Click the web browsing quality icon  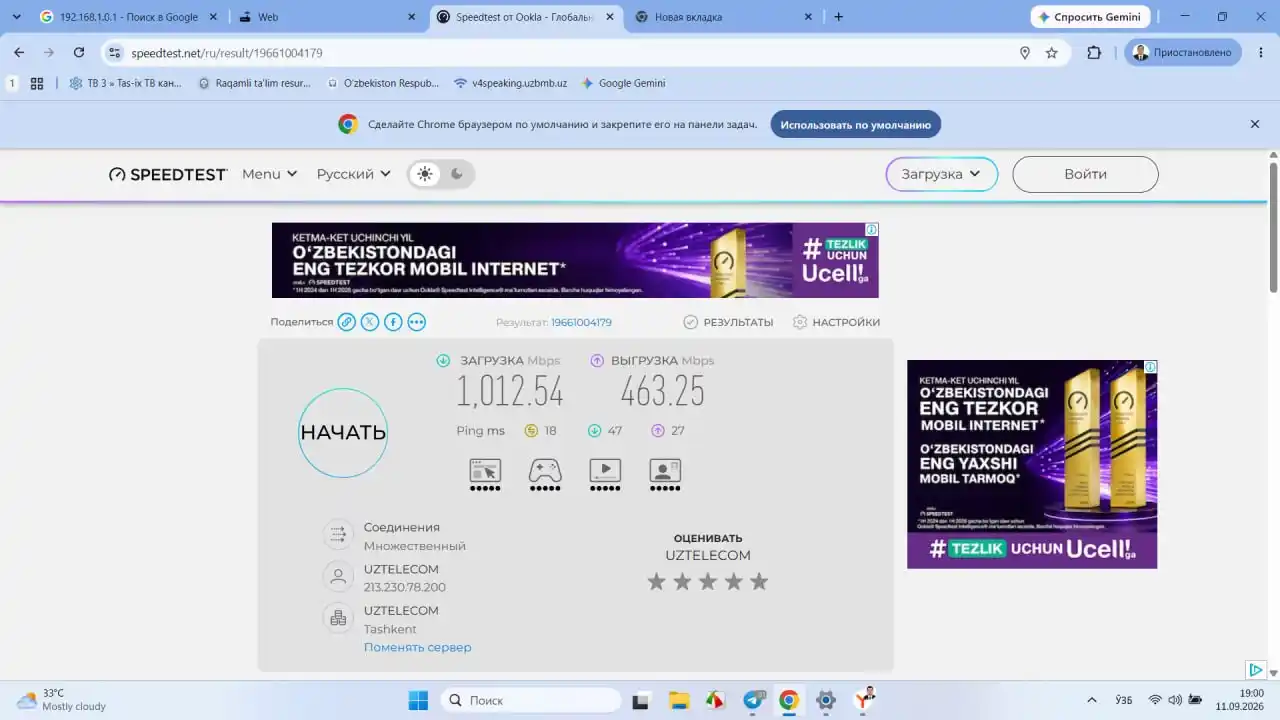tap(485, 475)
